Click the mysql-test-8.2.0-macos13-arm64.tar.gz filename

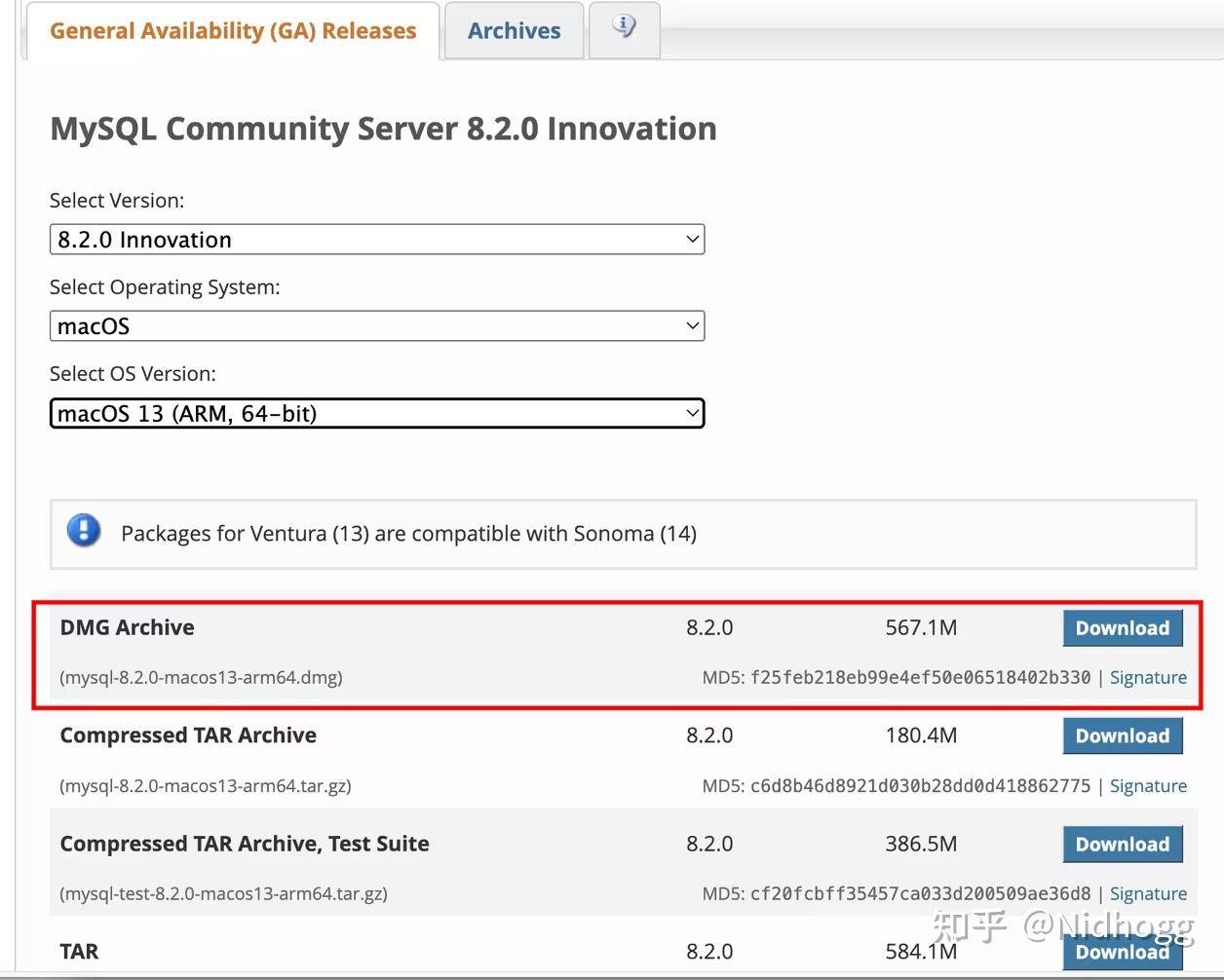224,894
